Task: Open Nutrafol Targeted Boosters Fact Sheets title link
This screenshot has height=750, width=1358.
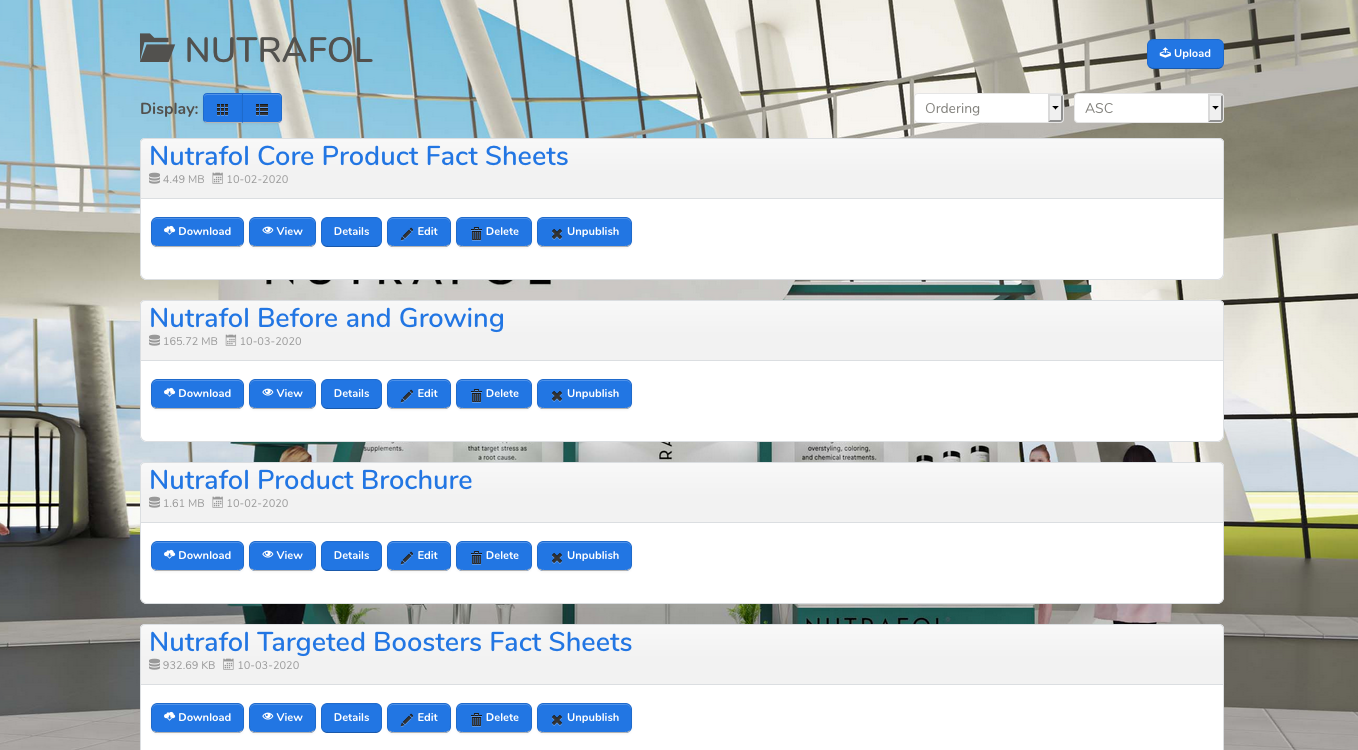Action: (x=391, y=642)
